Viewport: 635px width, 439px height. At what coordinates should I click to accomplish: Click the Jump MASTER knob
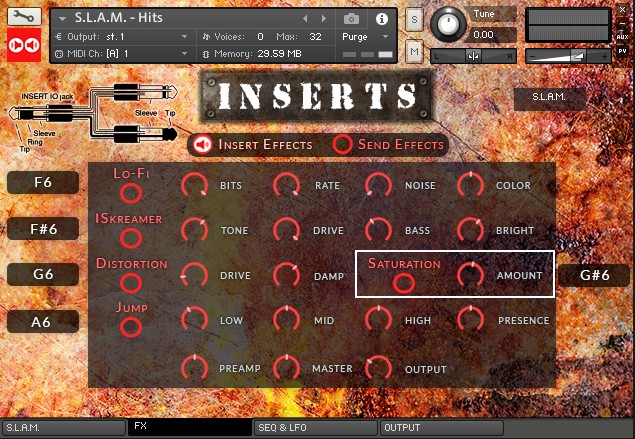tap(286, 369)
